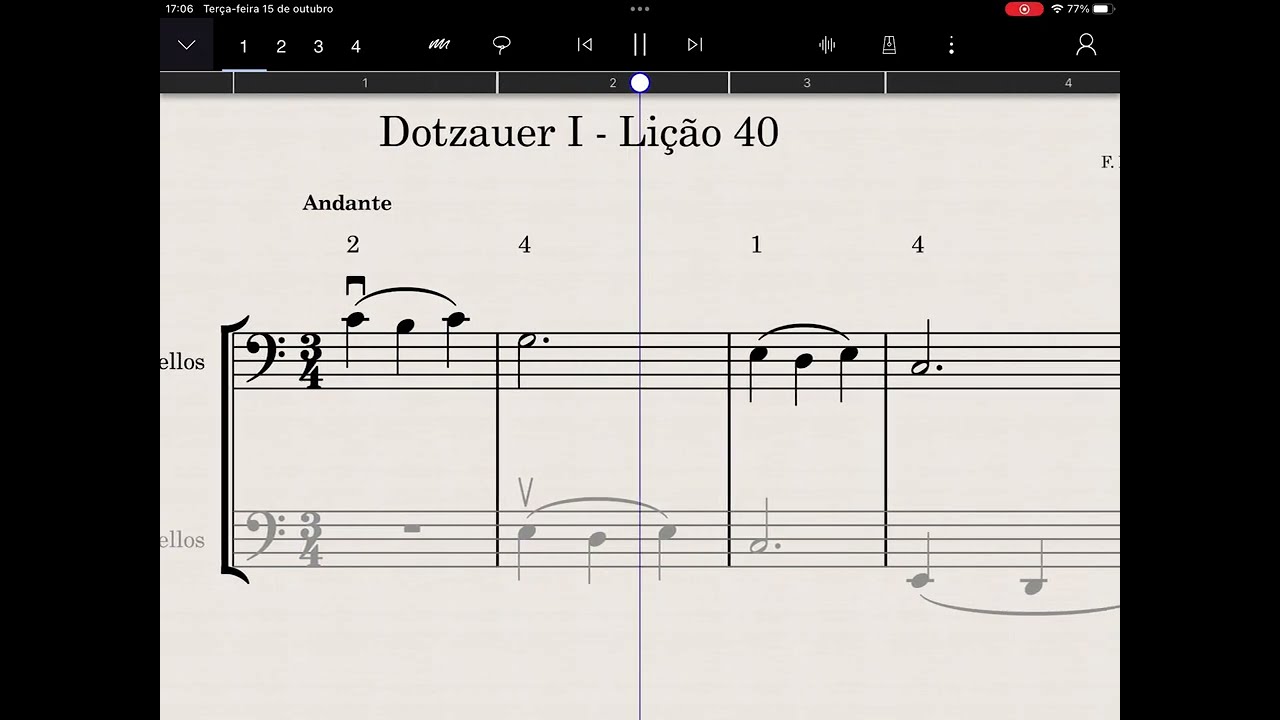Select fingering number 2 above first measure

(353, 245)
